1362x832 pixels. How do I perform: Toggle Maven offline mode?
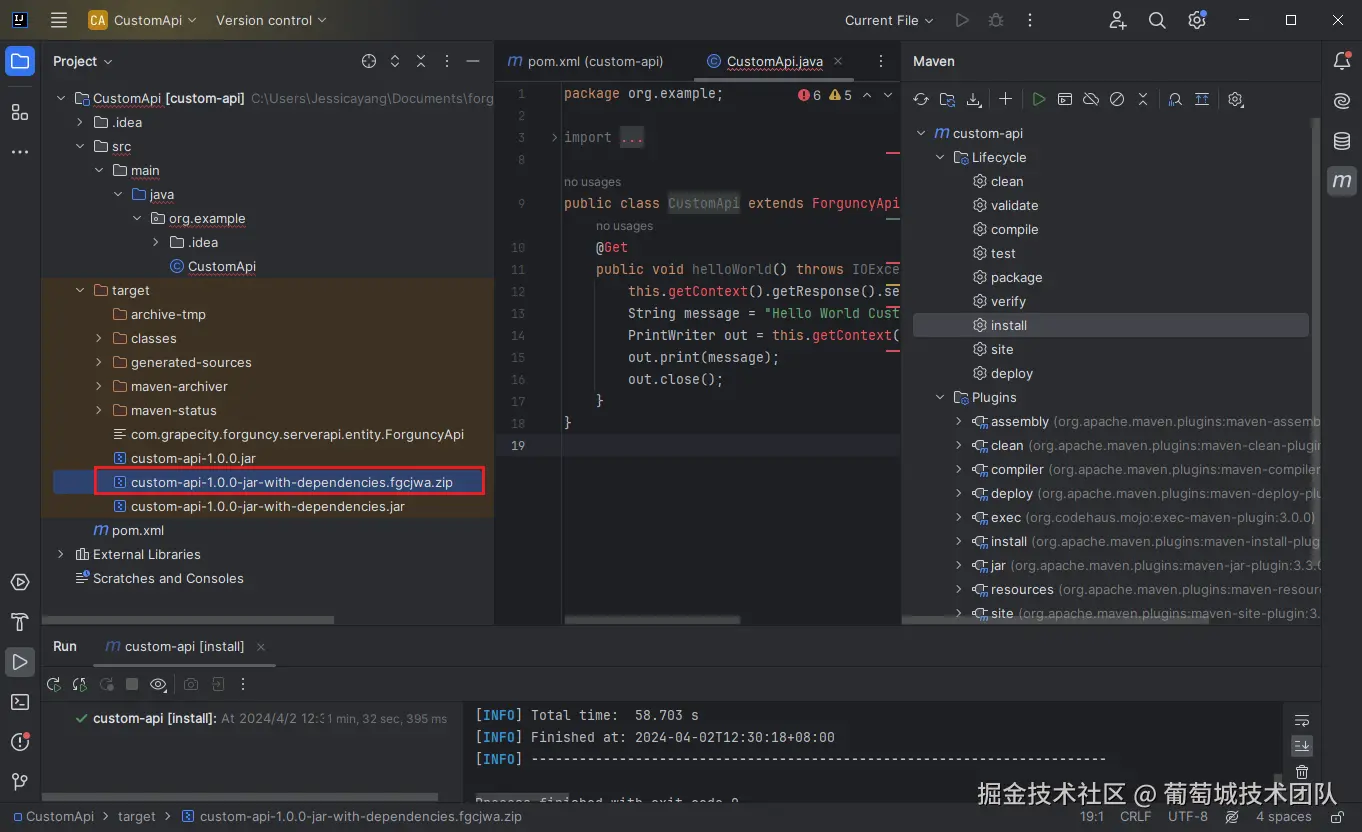point(1091,99)
